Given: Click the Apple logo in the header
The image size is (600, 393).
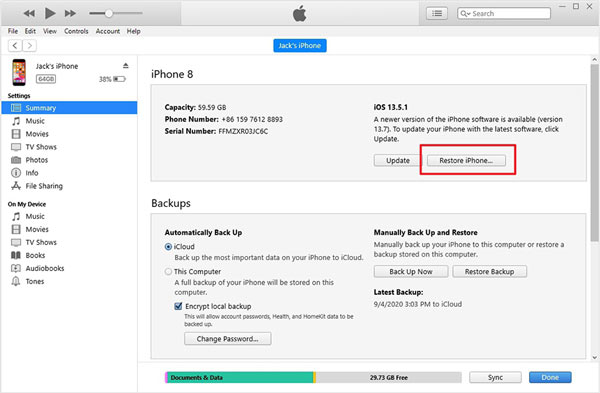Looking at the screenshot, I should (299, 14).
